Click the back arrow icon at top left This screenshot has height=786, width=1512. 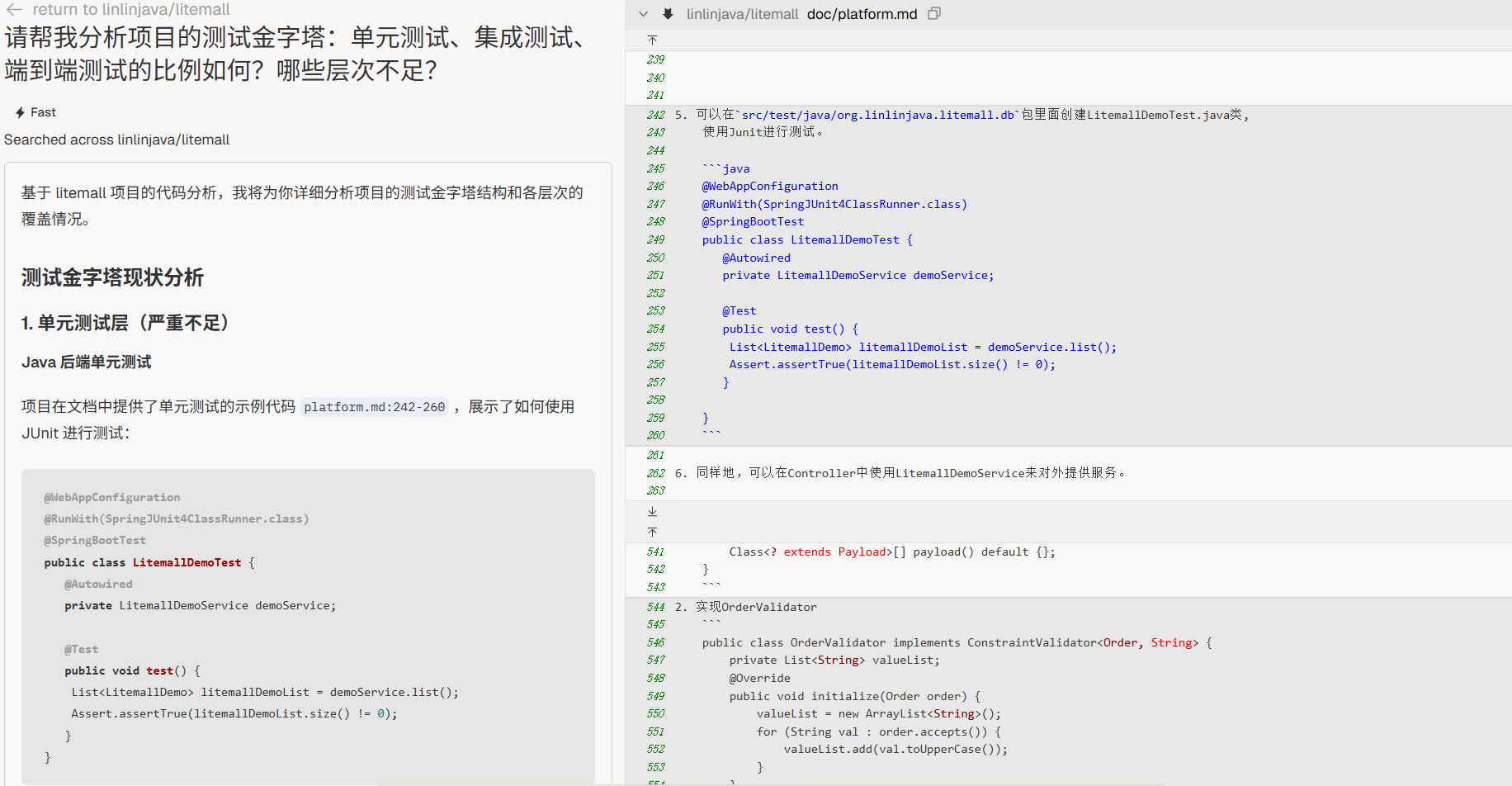(x=14, y=9)
